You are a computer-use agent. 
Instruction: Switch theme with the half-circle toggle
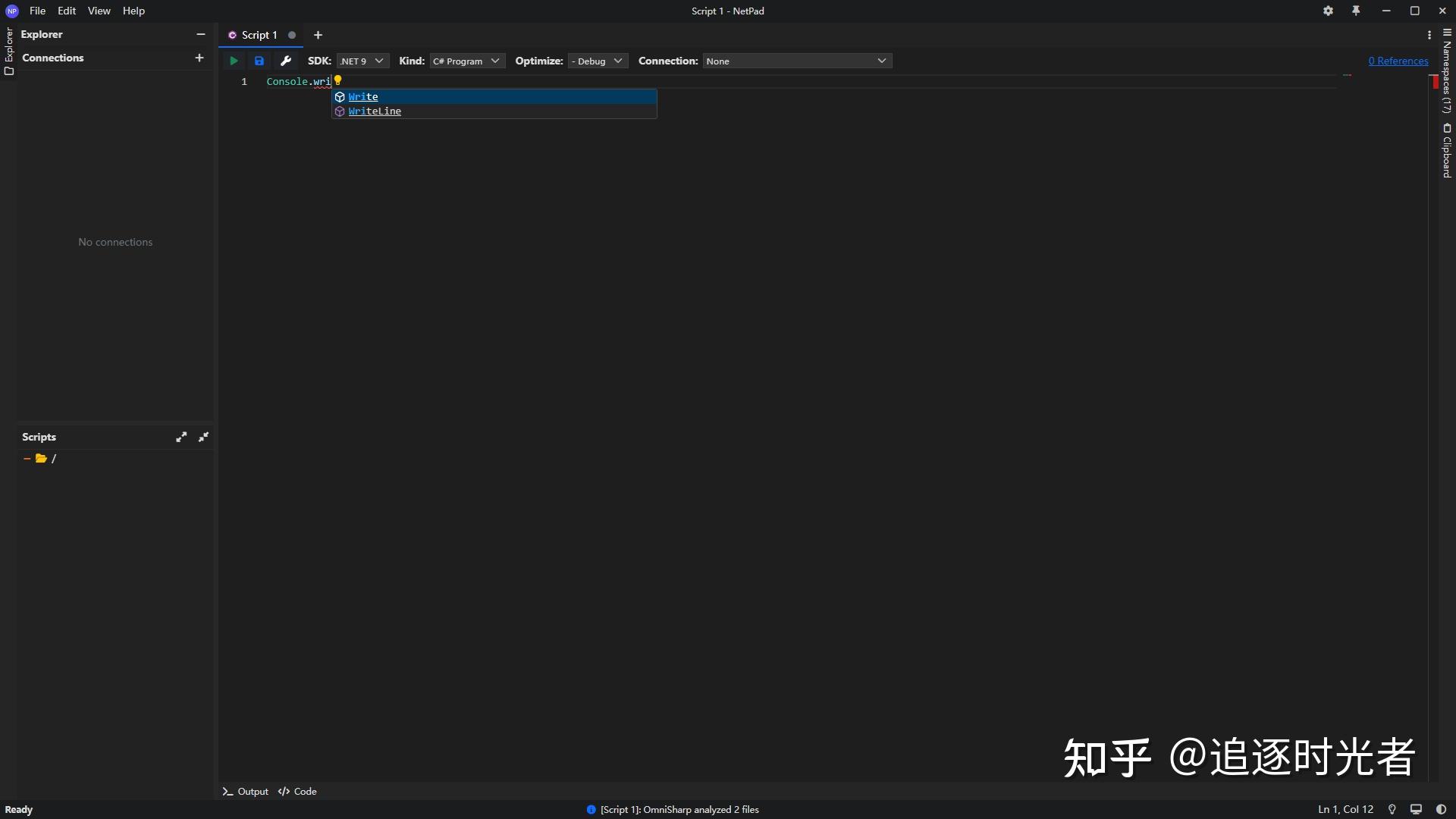[1440, 808]
